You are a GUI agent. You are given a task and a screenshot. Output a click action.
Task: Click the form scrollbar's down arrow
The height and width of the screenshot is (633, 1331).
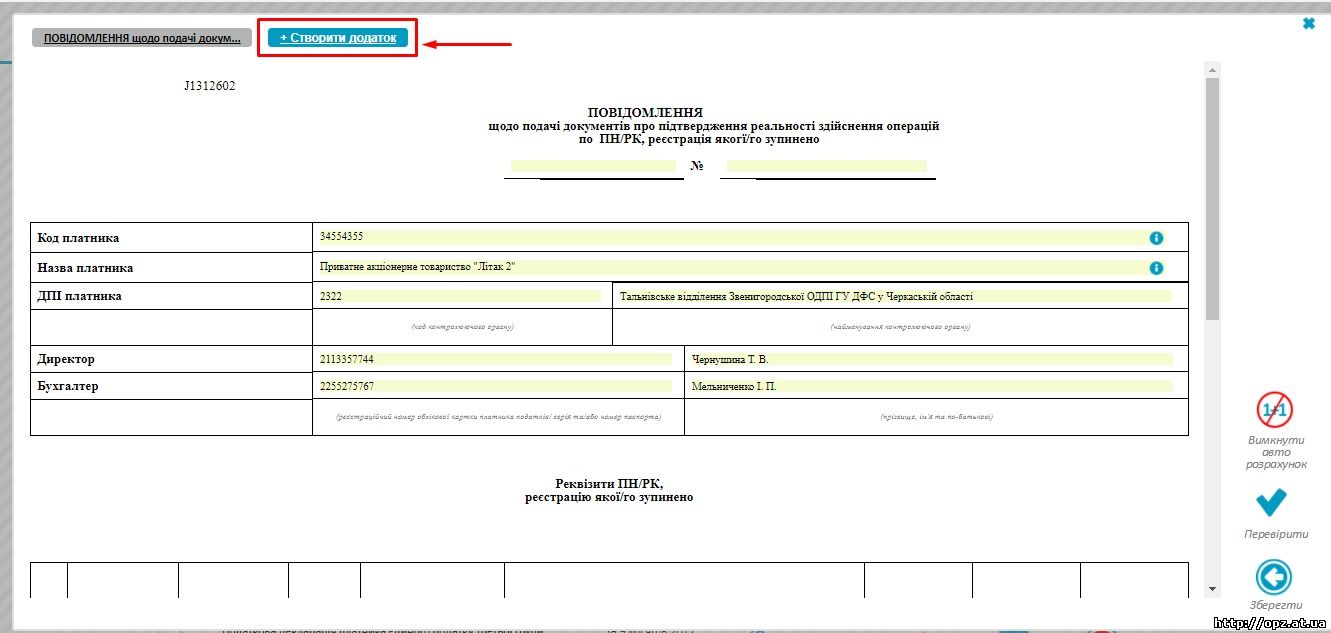(x=1213, y=589)
